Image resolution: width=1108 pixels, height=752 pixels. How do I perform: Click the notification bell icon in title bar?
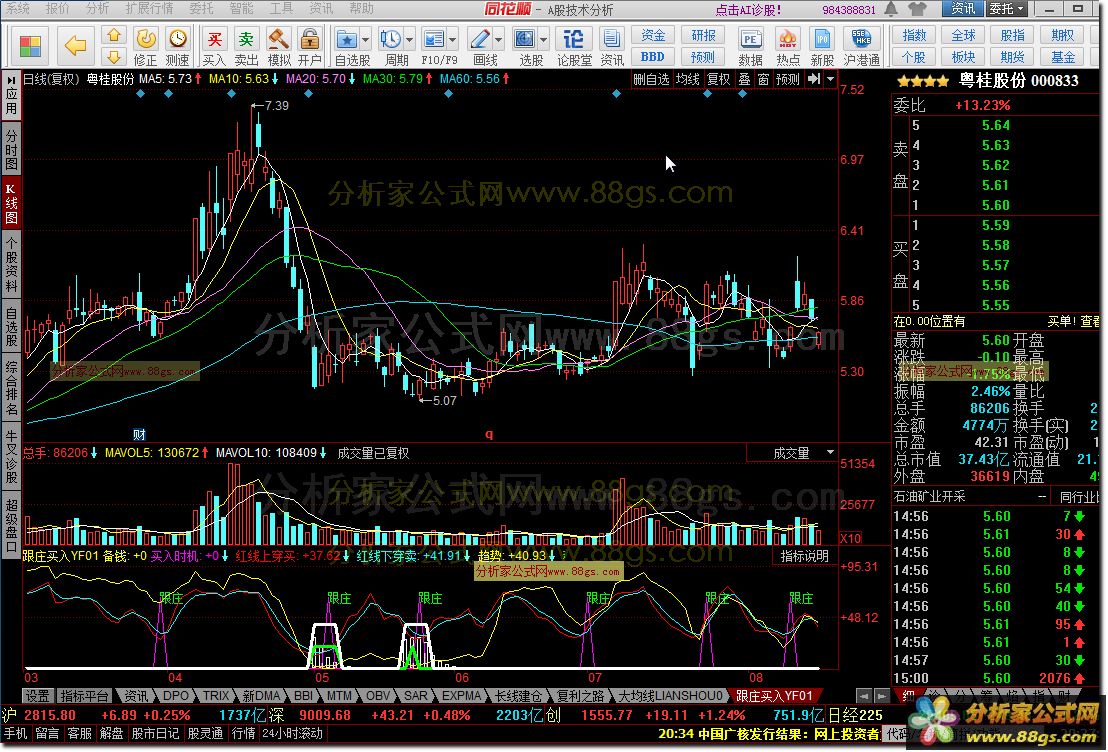click(x=892, y=9)
